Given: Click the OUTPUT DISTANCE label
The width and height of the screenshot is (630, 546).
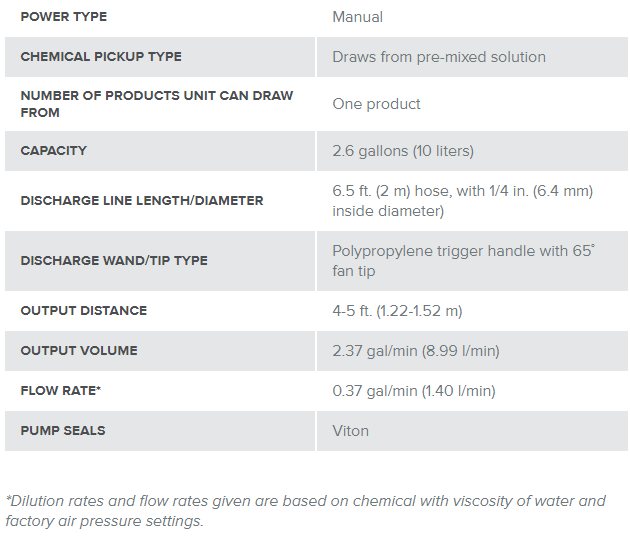Looking at the screenshot, I should [x=84, y=311].
